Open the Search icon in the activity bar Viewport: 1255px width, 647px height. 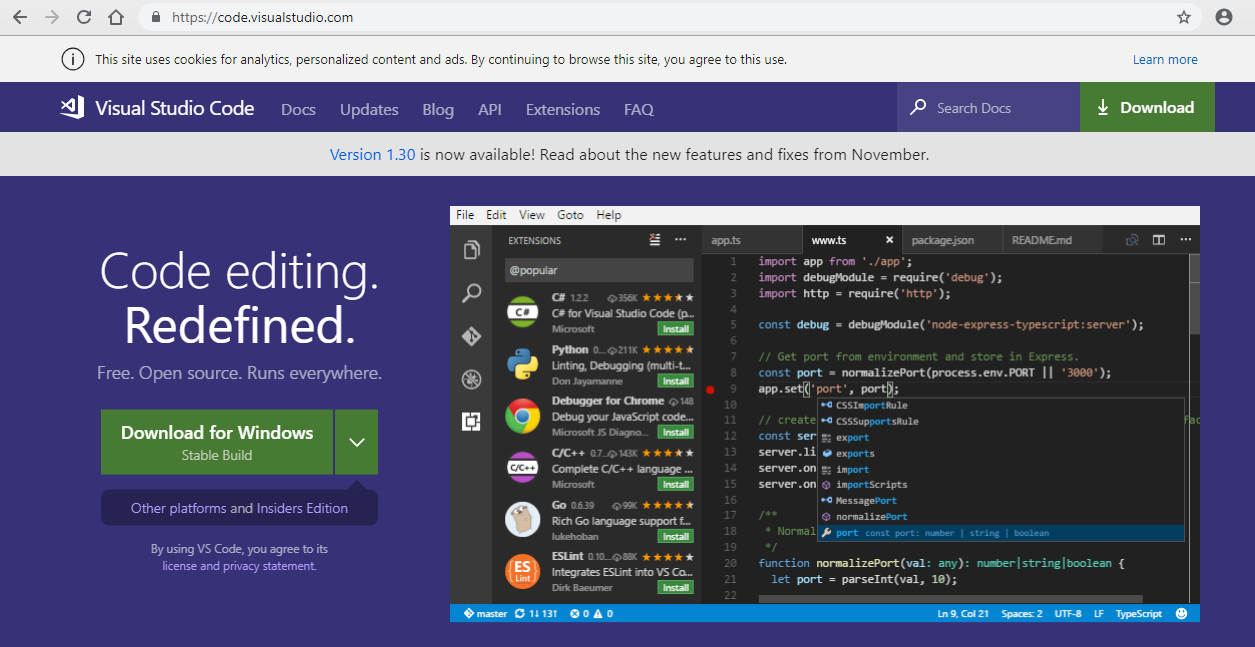pyautogui.click(x=471, y=294)
